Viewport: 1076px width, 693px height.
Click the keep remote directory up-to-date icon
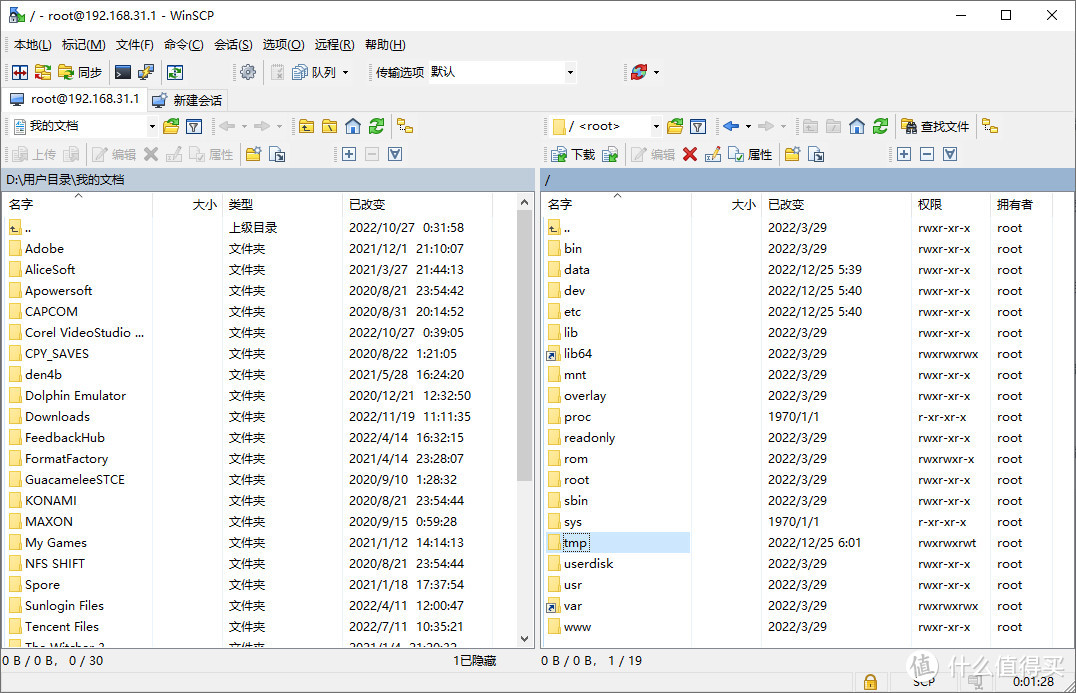click(x=175, y=72)
